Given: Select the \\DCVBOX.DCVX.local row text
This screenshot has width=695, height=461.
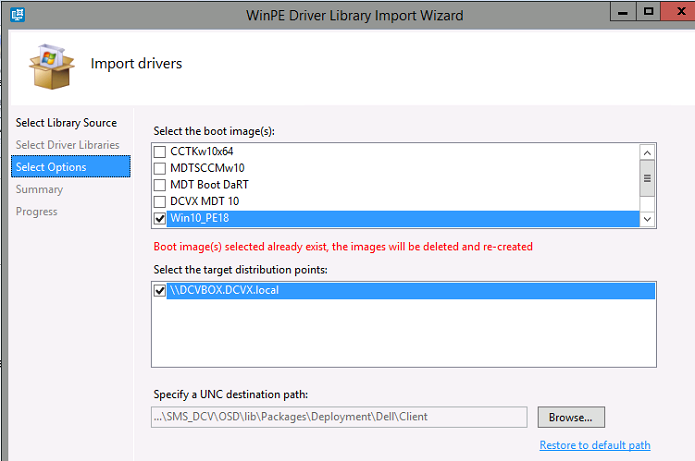Looking at the screenshot, I should point(224,290).
